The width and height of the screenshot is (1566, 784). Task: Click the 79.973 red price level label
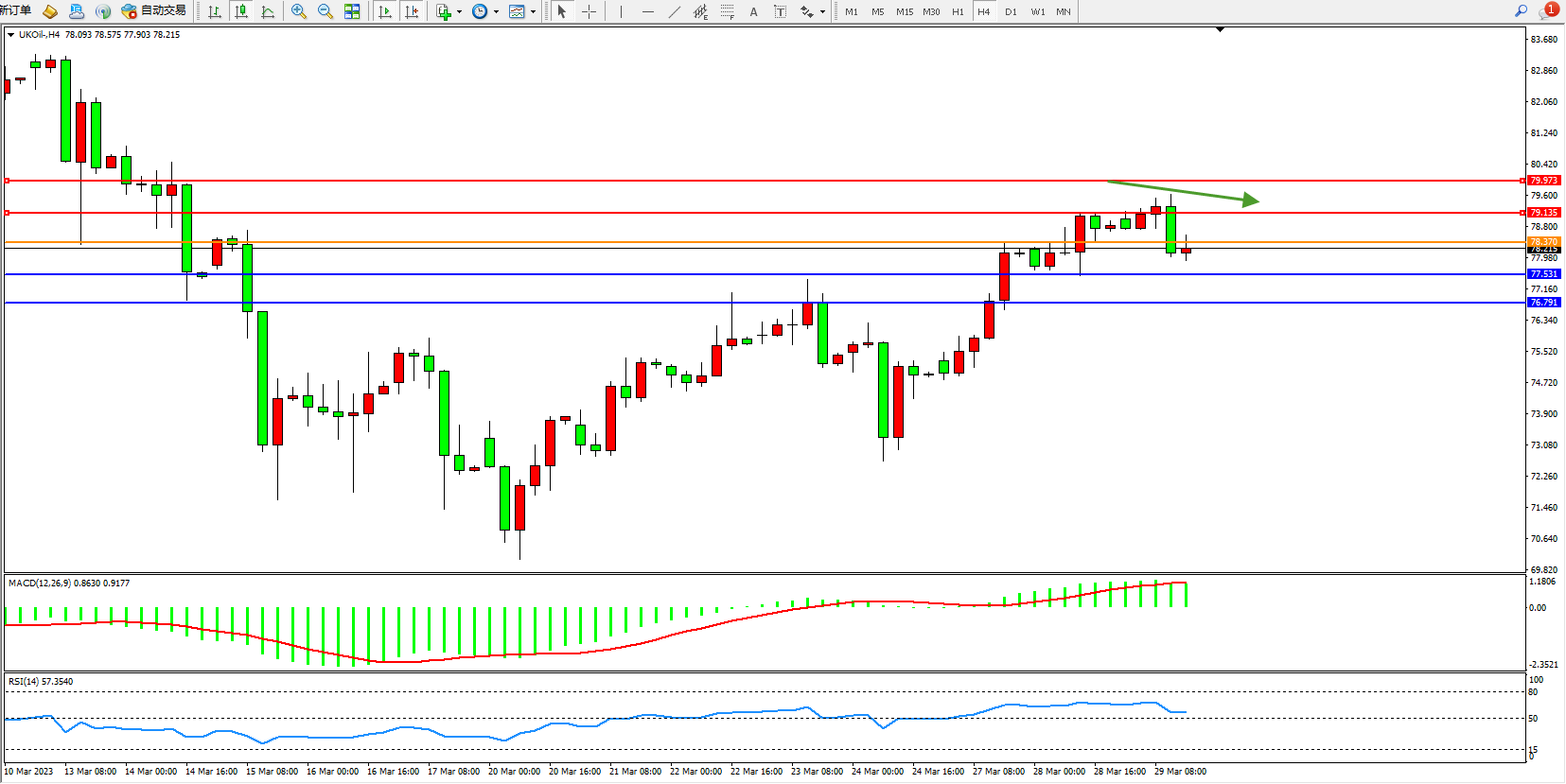[1543, 180]
